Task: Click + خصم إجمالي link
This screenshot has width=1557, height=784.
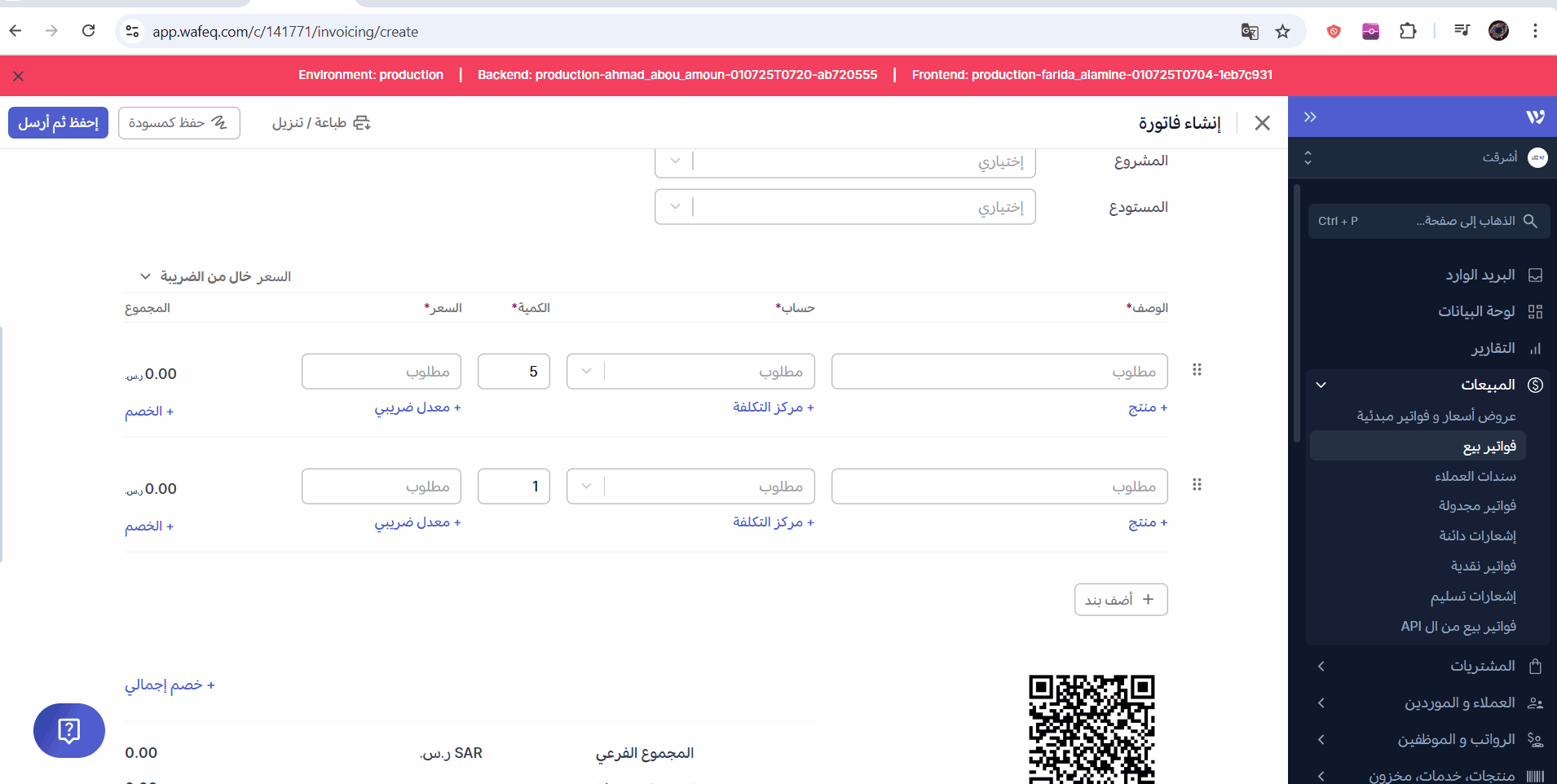Action: coord(170,685)
